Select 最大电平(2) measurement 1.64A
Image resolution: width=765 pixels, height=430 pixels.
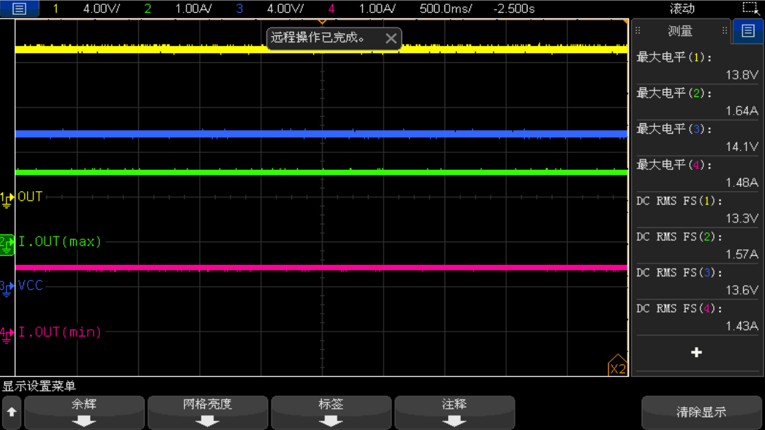click(x=697, y=102)
